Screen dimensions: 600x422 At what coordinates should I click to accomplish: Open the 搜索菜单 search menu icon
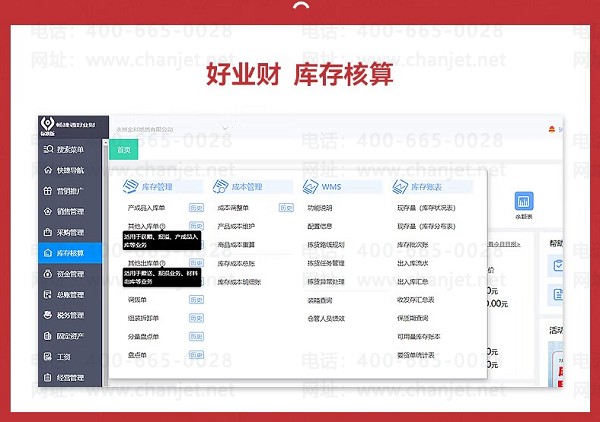[x=48, y=149]
